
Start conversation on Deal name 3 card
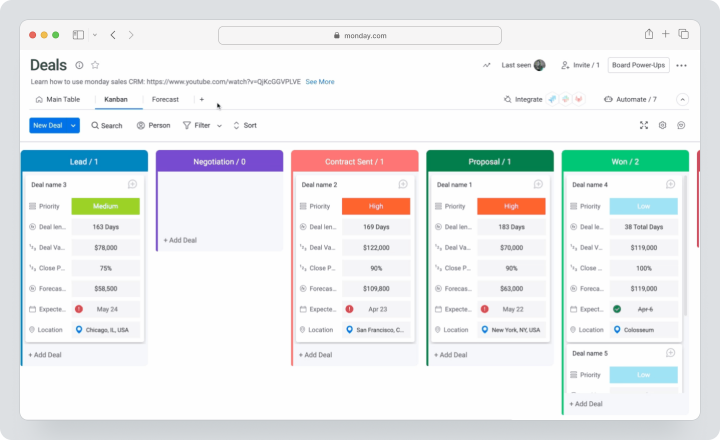[132, 184]
